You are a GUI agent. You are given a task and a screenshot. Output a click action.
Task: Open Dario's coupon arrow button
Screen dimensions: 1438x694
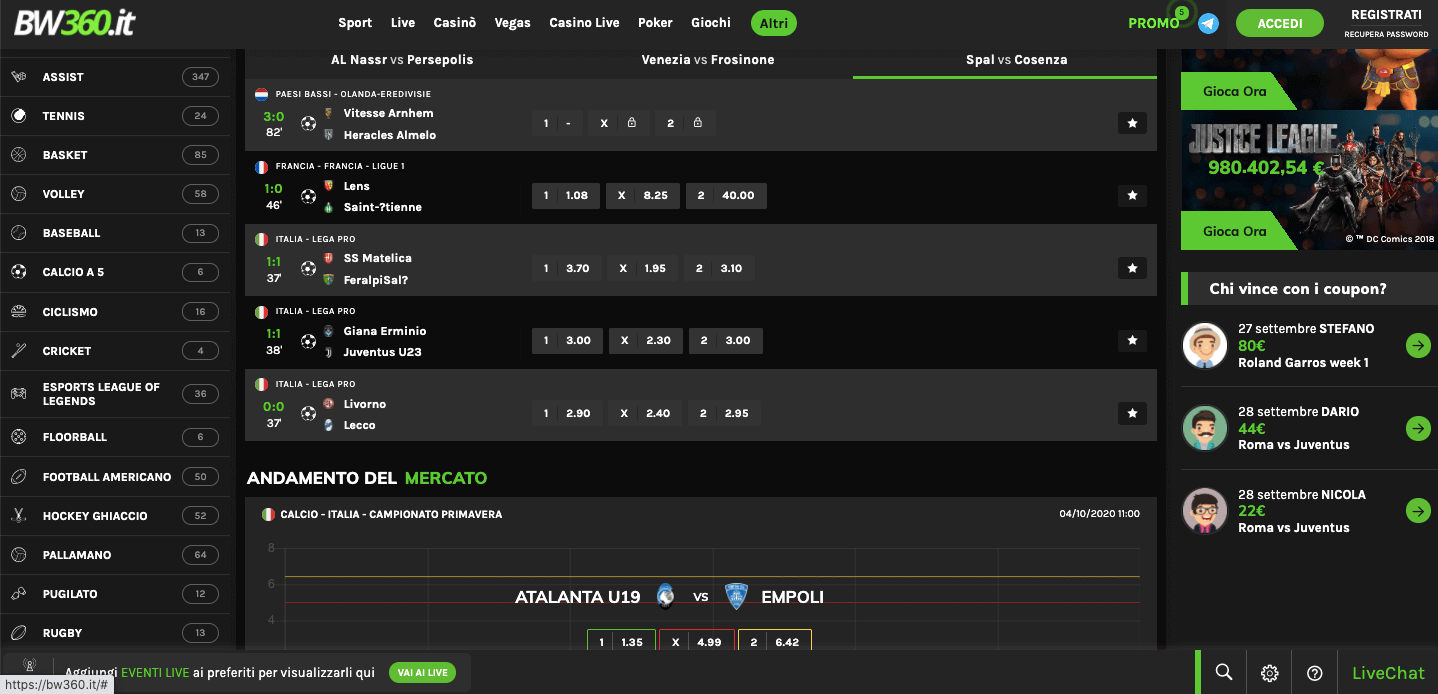click(x=1418, y=429)
